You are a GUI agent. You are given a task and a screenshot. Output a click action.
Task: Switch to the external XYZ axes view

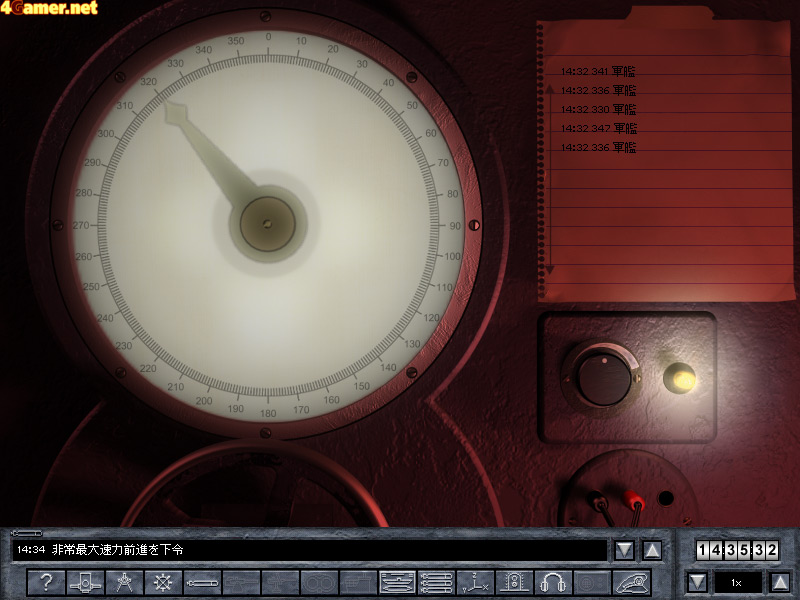(x=476, y=582)
